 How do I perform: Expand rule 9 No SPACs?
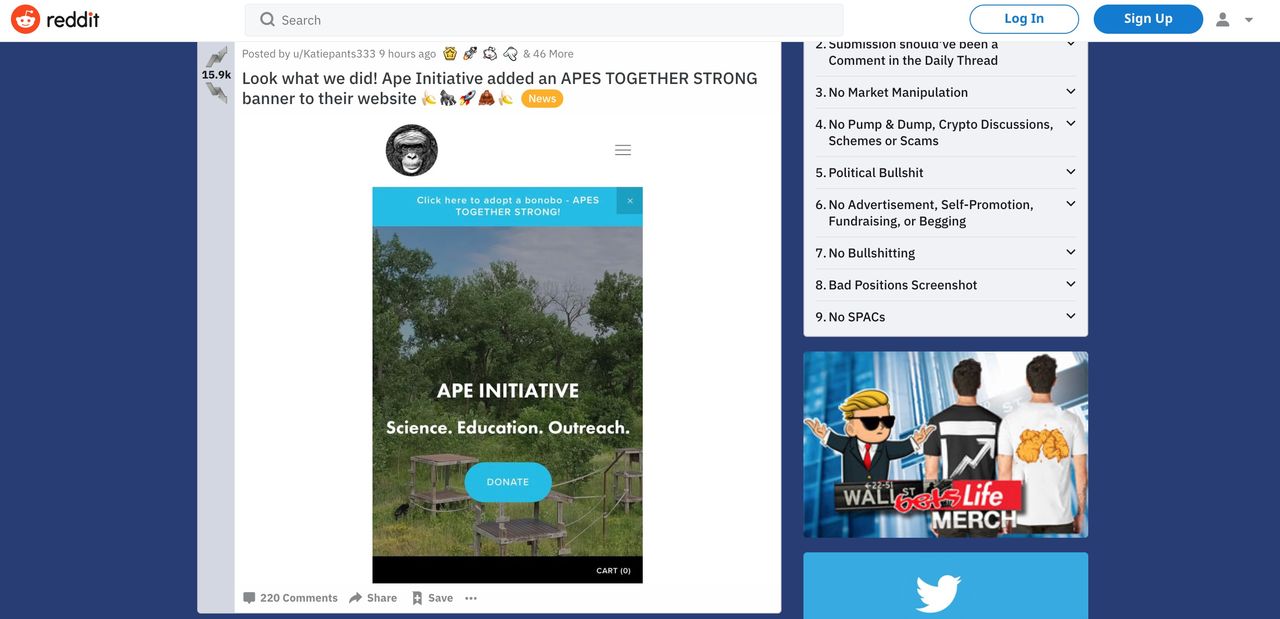click(1070, 316)
